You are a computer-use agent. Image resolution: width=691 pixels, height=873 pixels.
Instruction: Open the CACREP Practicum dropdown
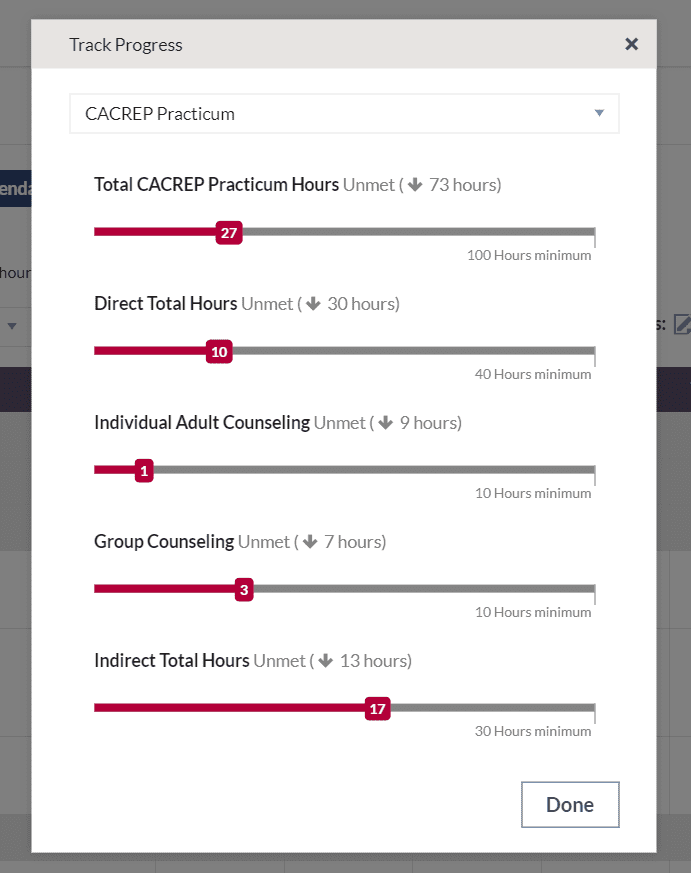344,113
